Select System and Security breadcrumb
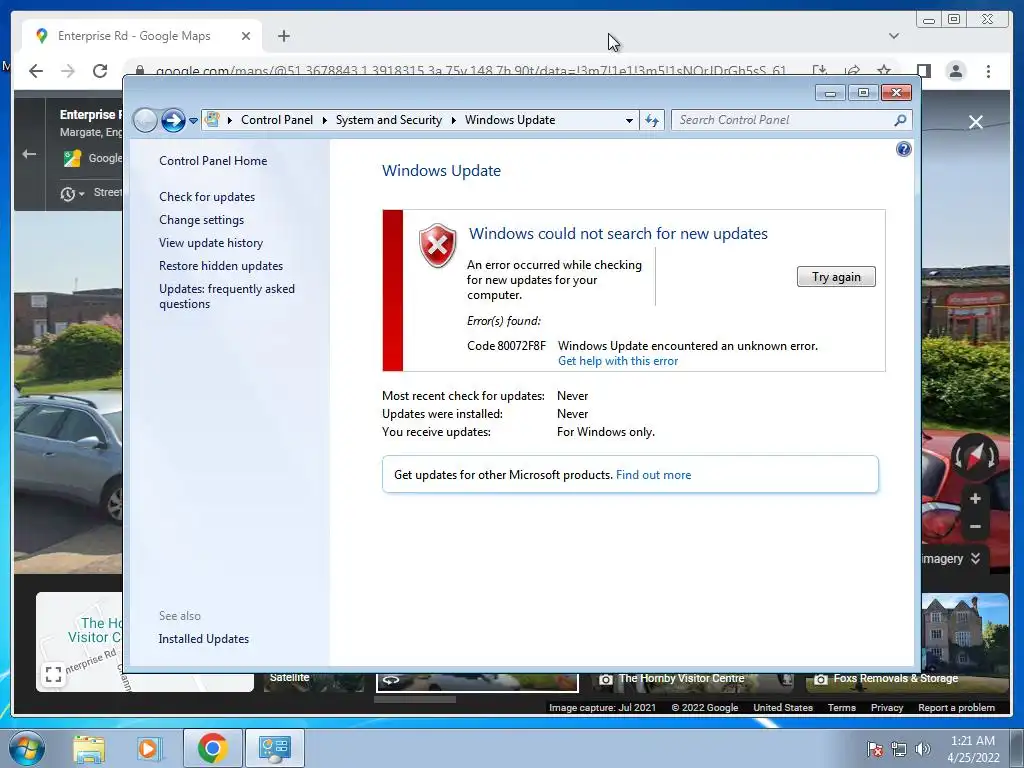 (x=389, y=120)
